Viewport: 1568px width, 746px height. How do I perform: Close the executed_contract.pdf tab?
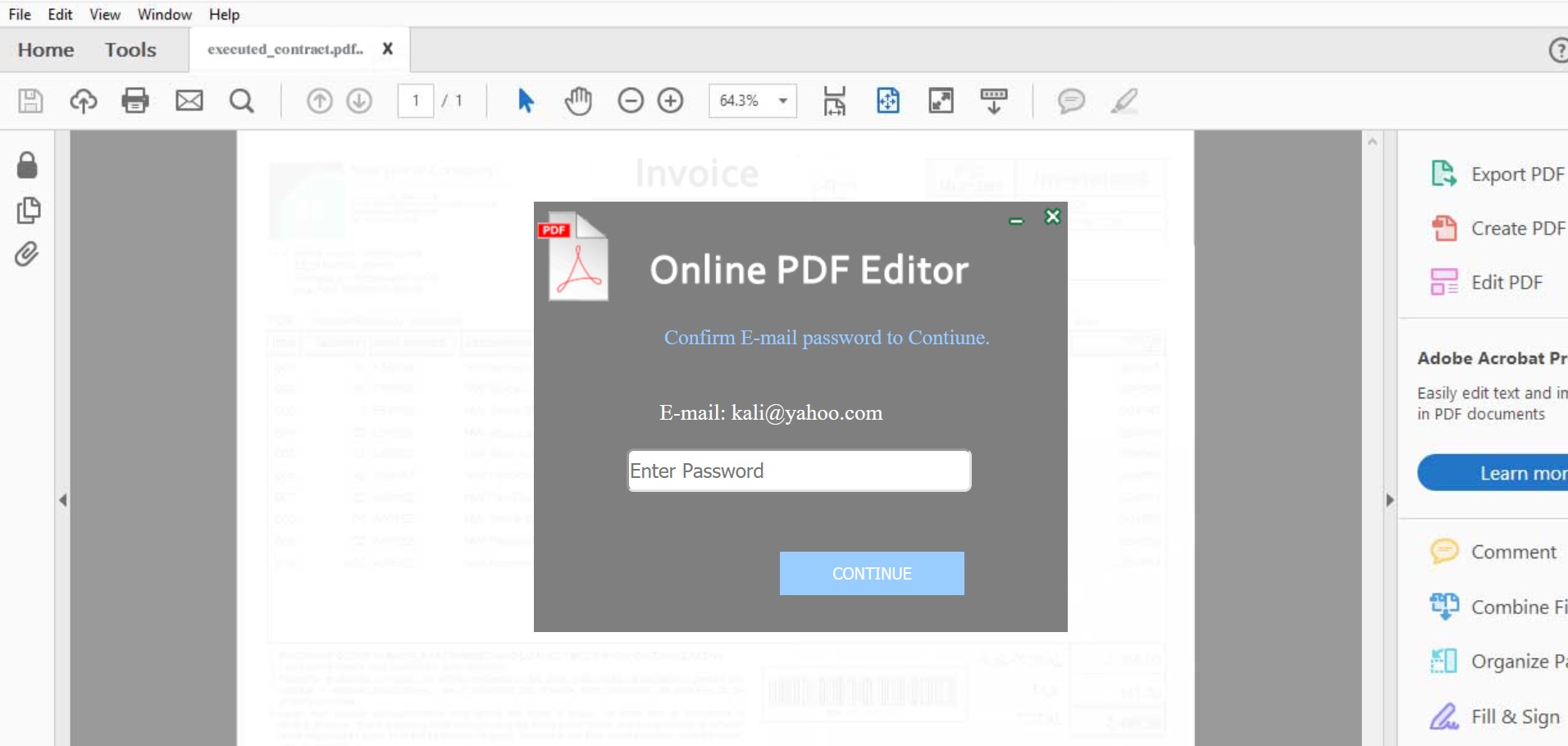[x=388, y=49]
